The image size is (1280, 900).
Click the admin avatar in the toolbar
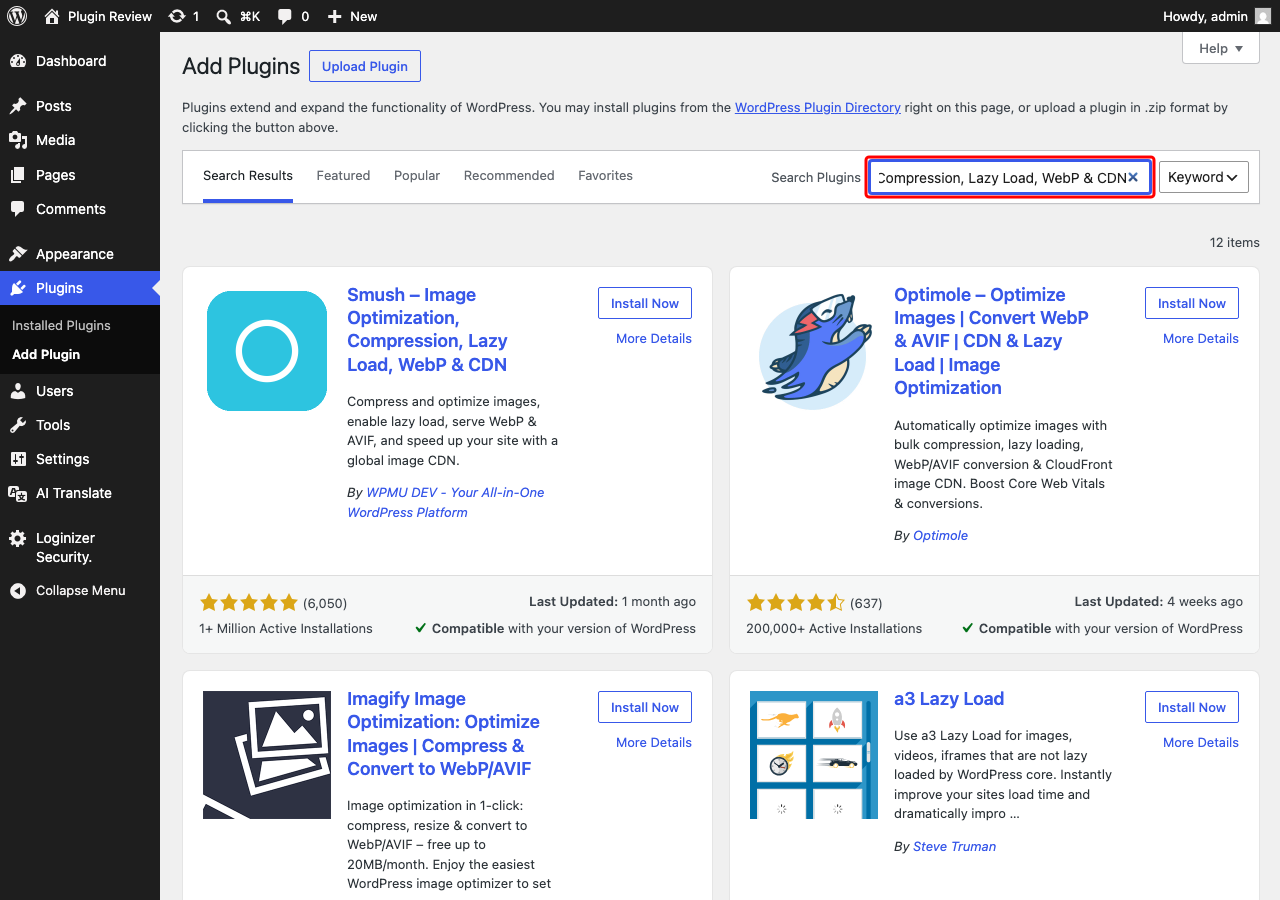[x=1264, y=16]
